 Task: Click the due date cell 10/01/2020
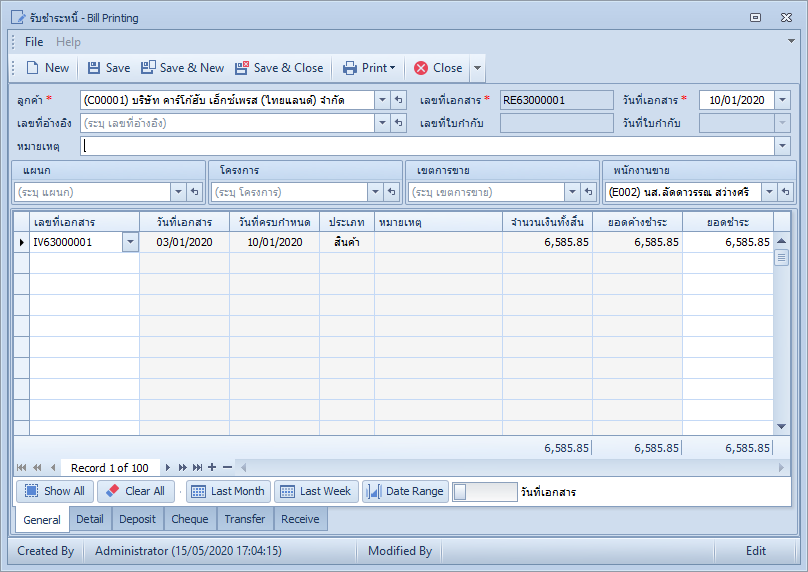275,242
